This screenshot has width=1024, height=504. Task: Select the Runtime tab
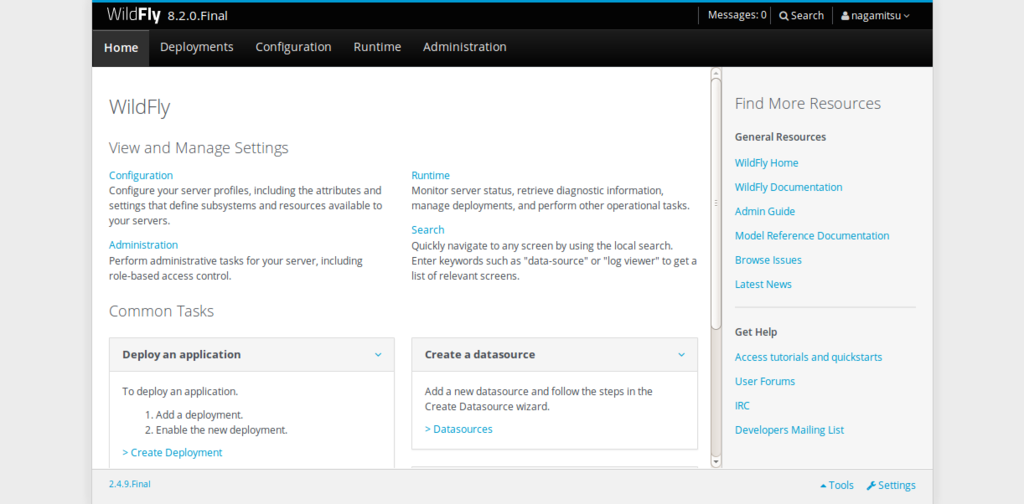pos(377,47)
